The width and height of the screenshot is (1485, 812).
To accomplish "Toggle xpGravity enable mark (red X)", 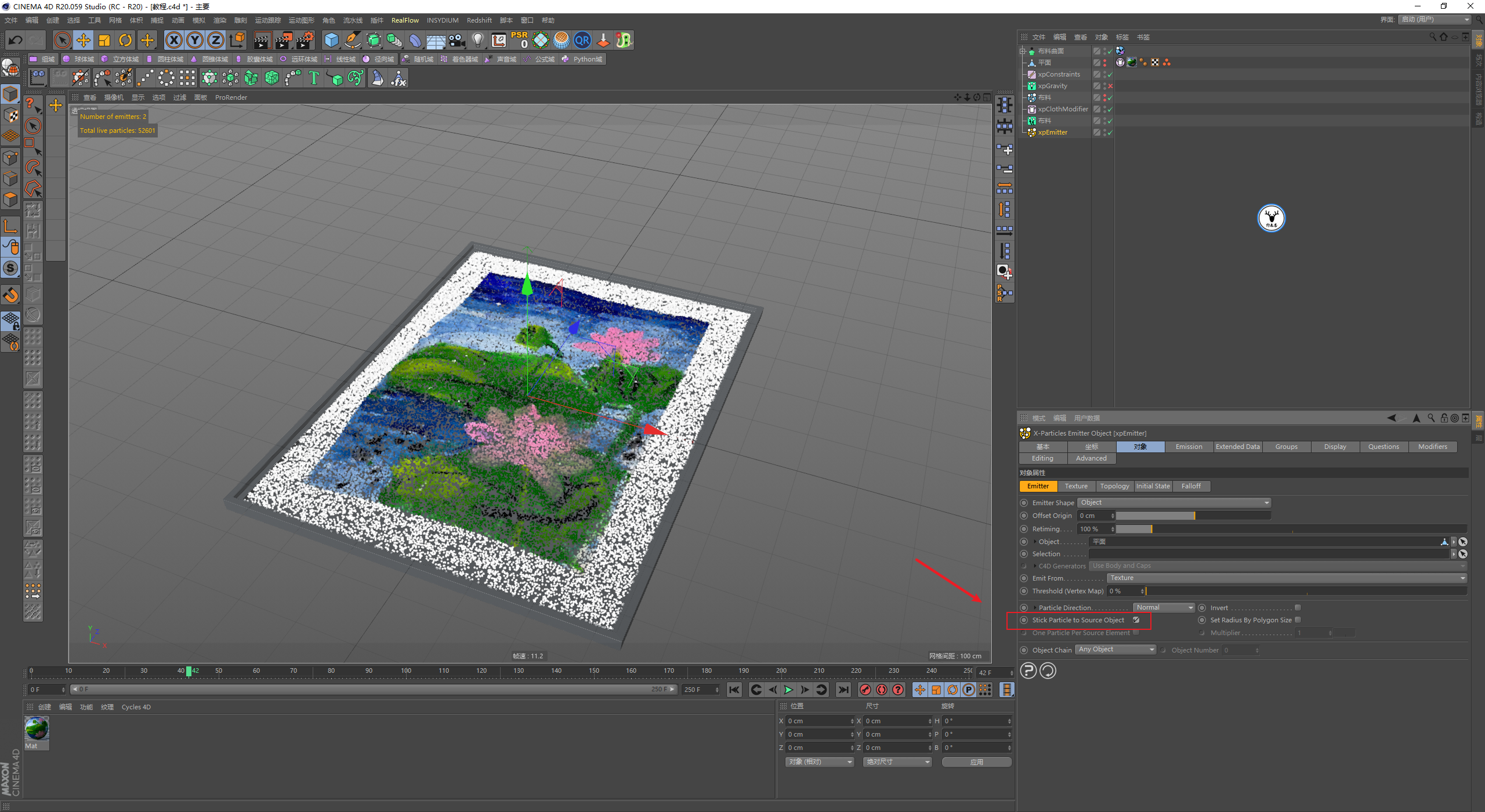I will click(x=1110, y=86).
